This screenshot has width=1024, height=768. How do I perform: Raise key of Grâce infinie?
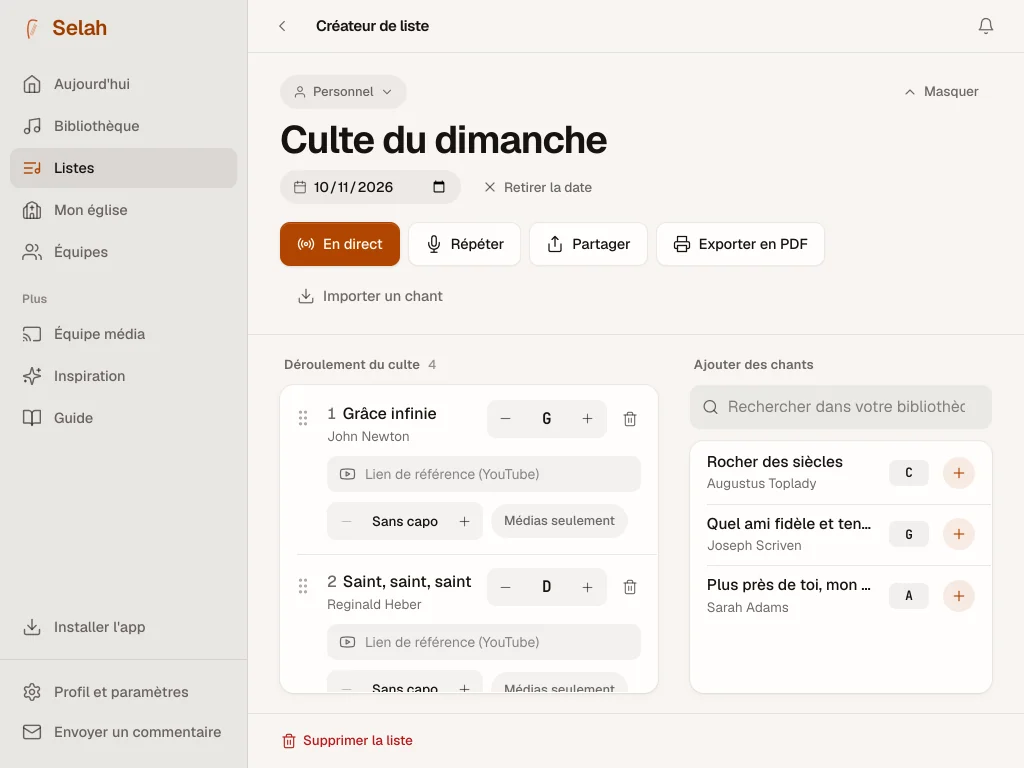tap(587, 419)
